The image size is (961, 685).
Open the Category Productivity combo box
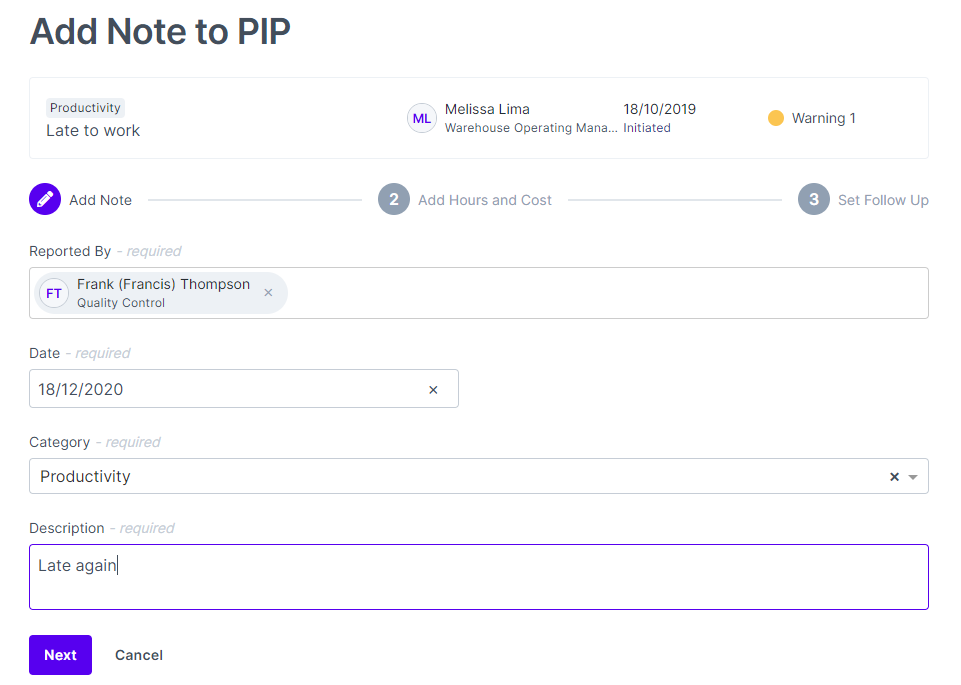click(450, 476)
